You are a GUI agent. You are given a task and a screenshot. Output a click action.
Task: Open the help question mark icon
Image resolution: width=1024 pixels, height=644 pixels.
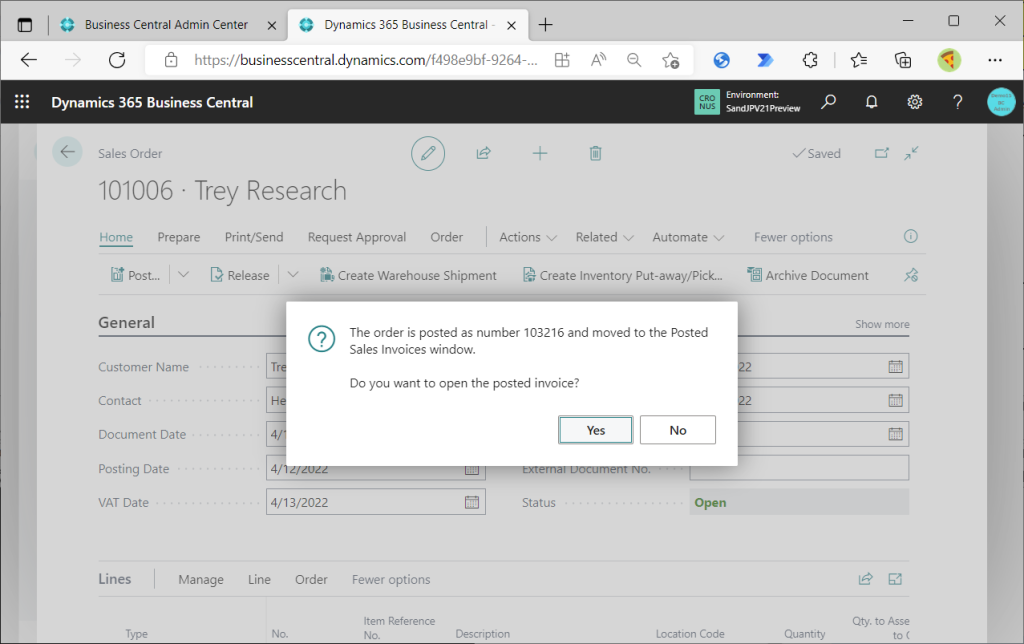tap(957, 102)
